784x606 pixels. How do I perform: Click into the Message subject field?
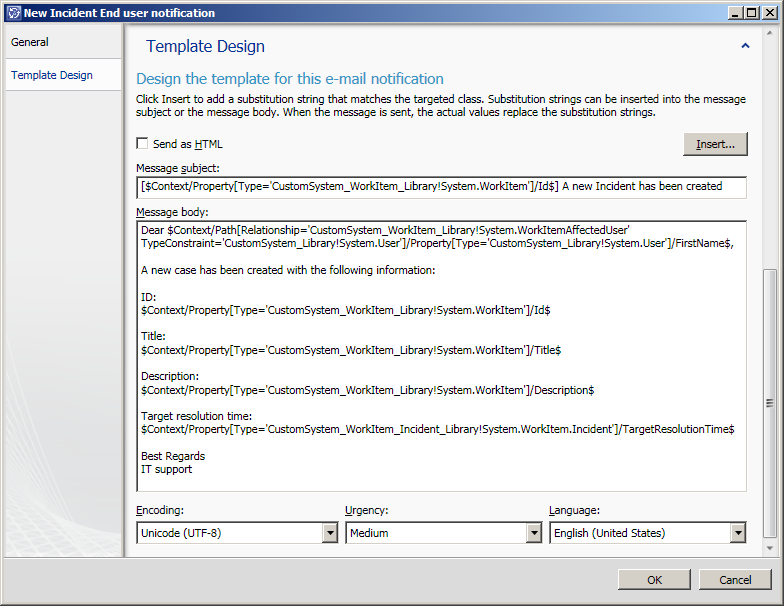[x=442, y=186]
